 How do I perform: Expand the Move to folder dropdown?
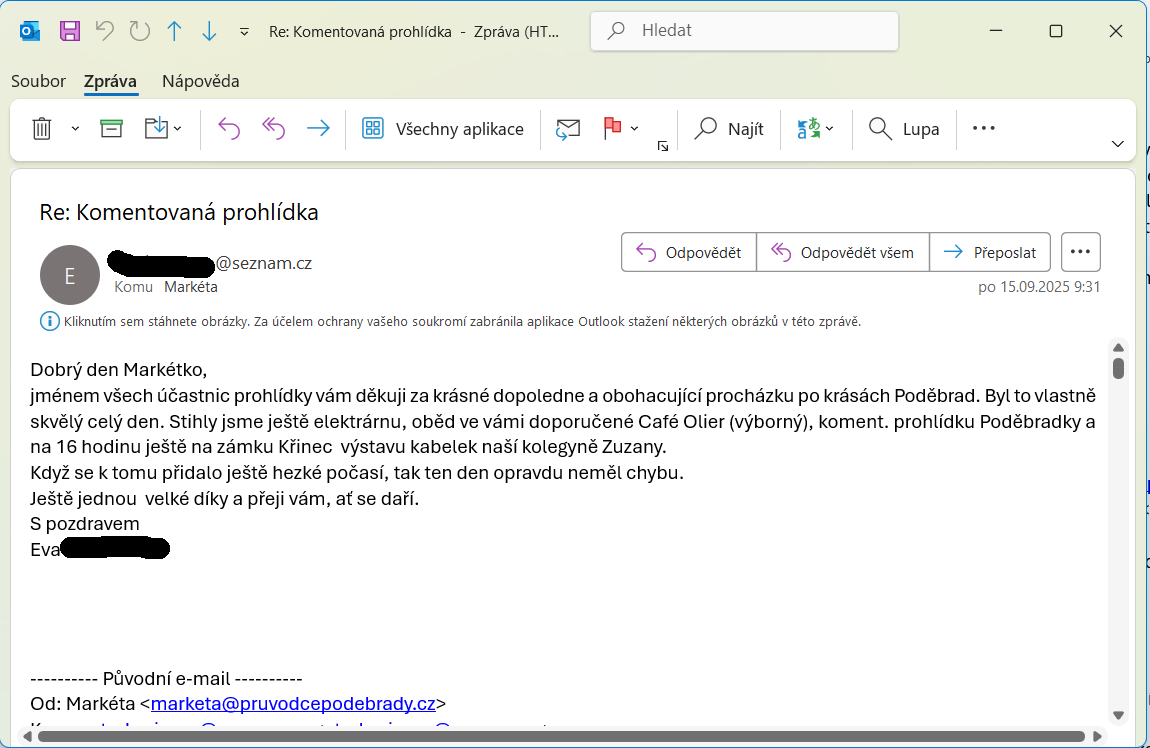coord(178,129)
